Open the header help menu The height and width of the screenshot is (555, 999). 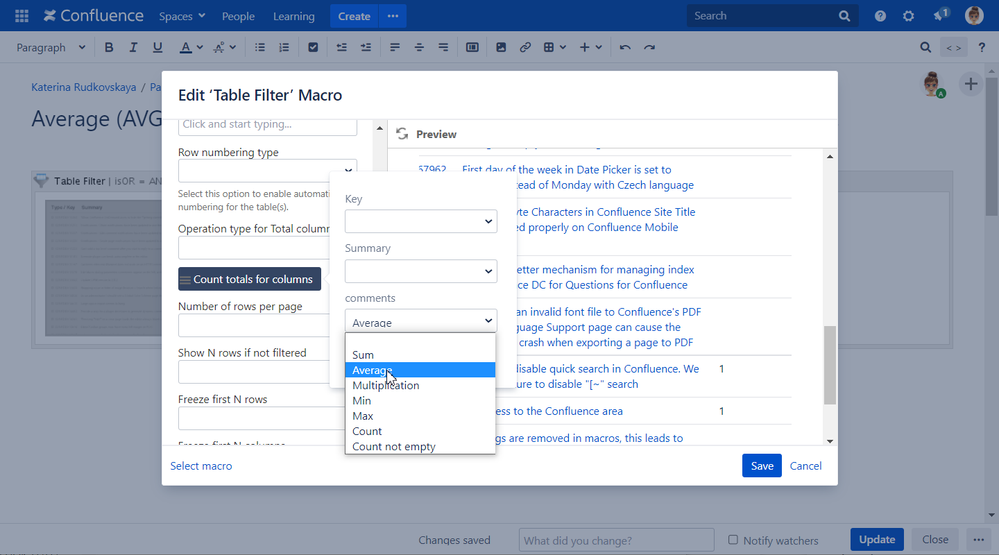pos(880,16)
